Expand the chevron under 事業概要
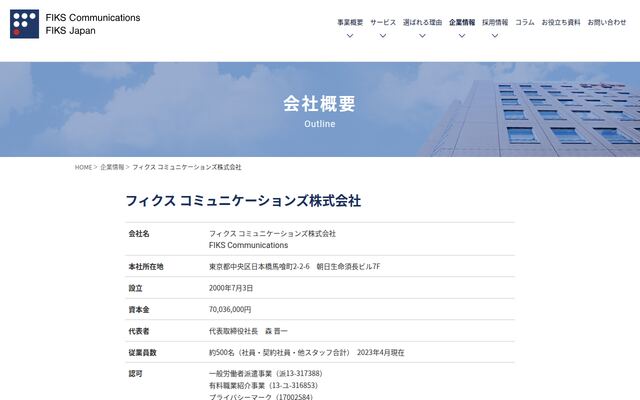 click(350, 36)
